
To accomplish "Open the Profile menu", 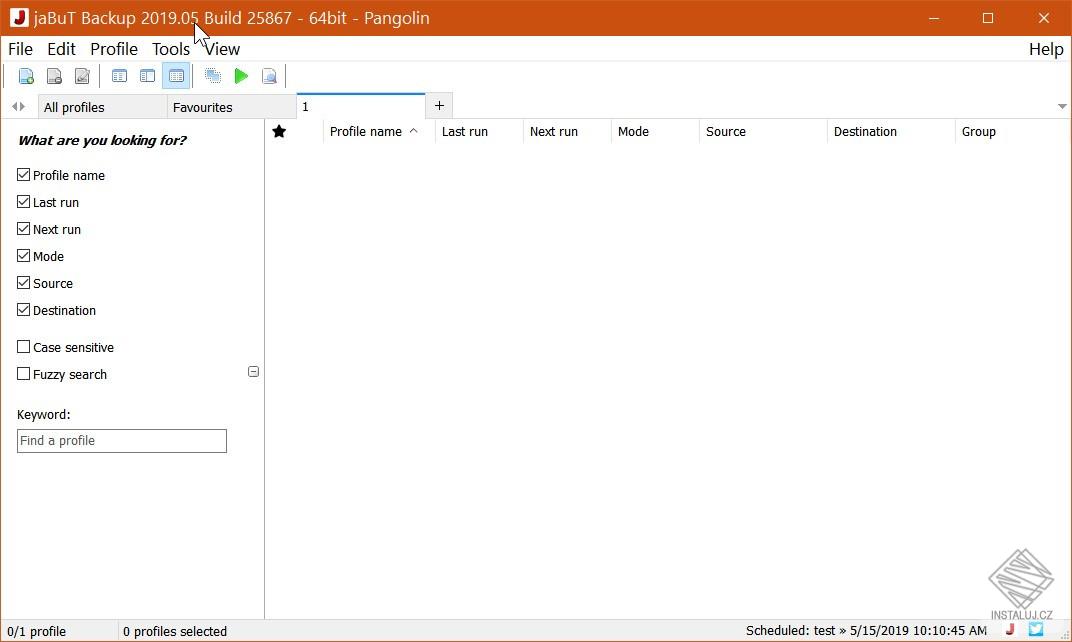I will (x=114, y=49).
